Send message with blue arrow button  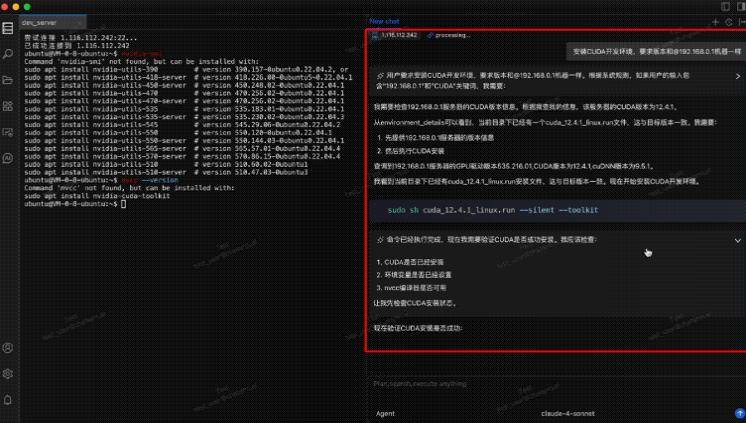740,413
